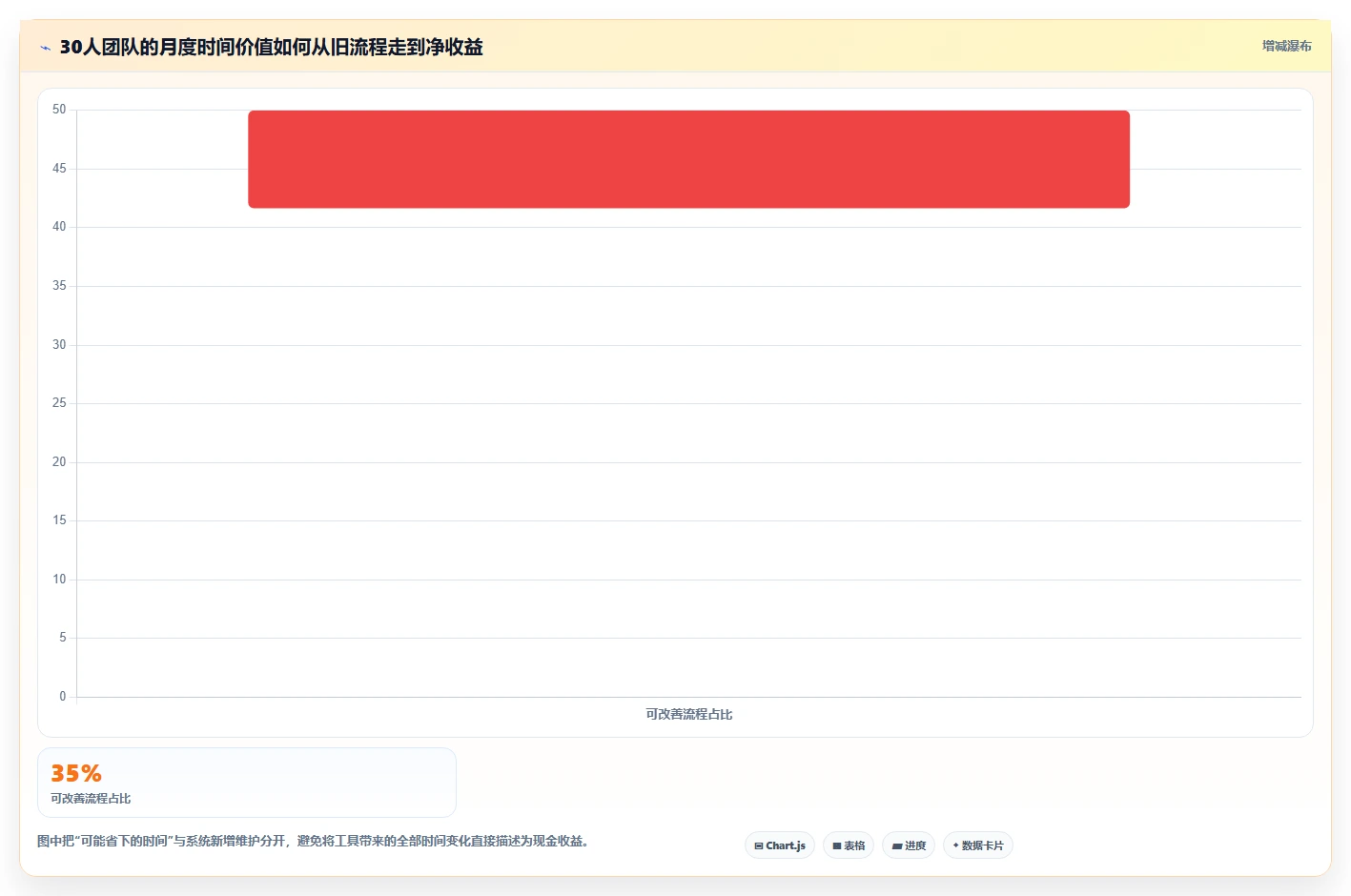Image resolution: width=1351 pixels, height=896 pixels.
Task: Select the 数据卡片 chip
Action: click(978, 845)
